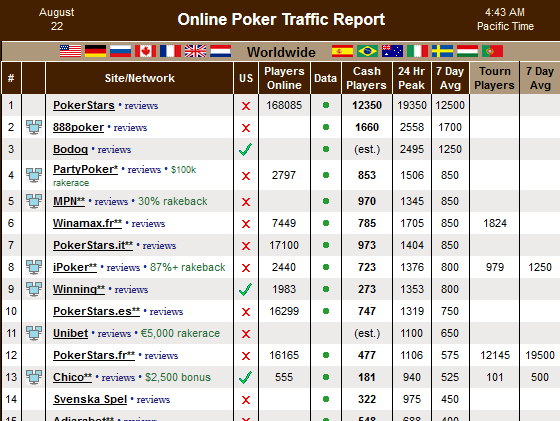Click network icon in Unibet row
560x421 pixels.
[x=34, y=333]
